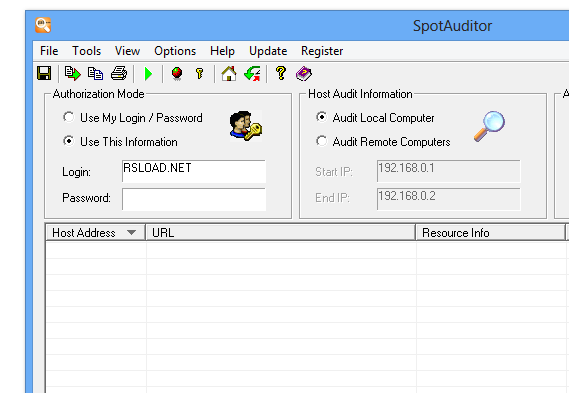
Task: Click the magnifying glass audit icon
Action: [x=489, y=126]
